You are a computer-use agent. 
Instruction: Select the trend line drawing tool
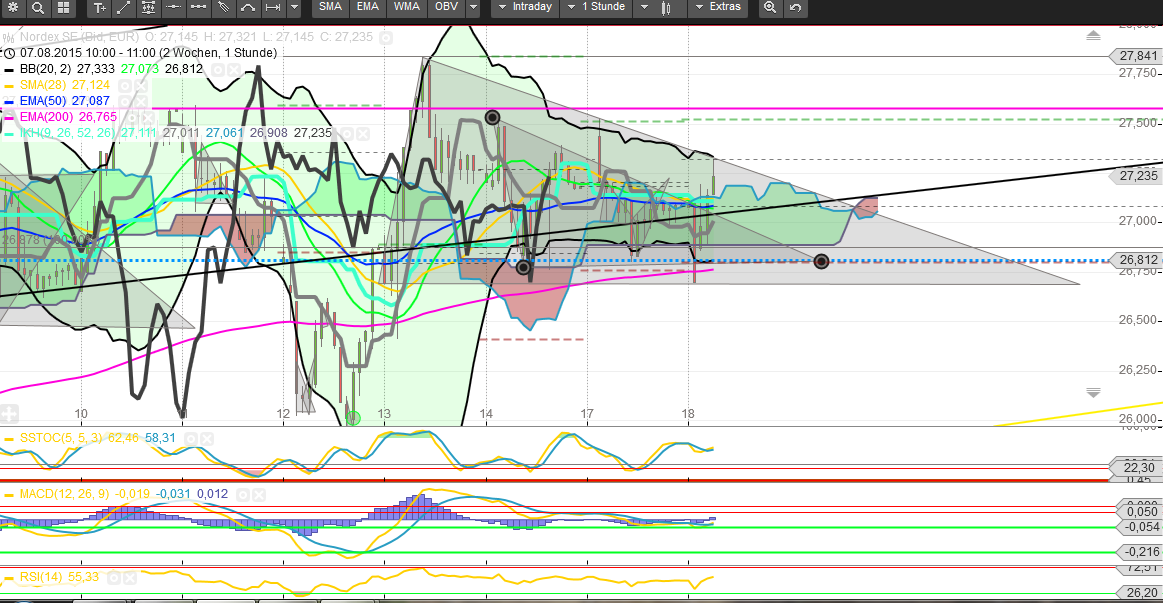pyautogui.click(x=124, y=7)
